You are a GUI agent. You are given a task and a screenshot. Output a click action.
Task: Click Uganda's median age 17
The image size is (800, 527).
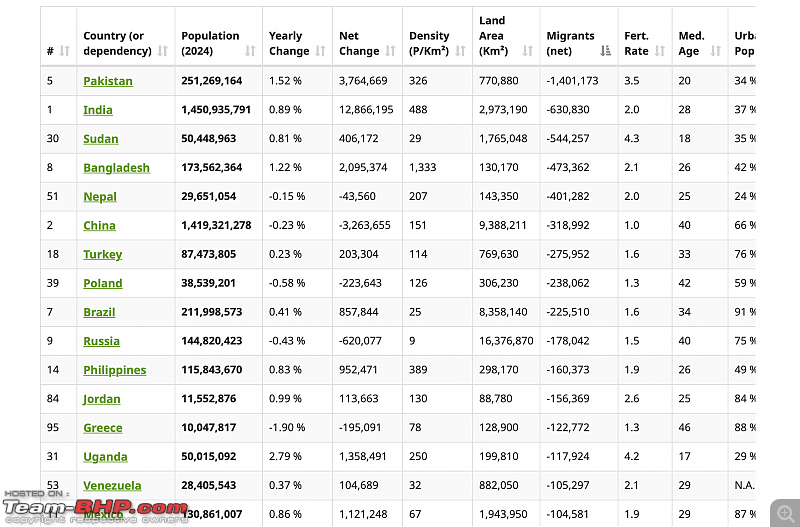(x=685, y=457)
